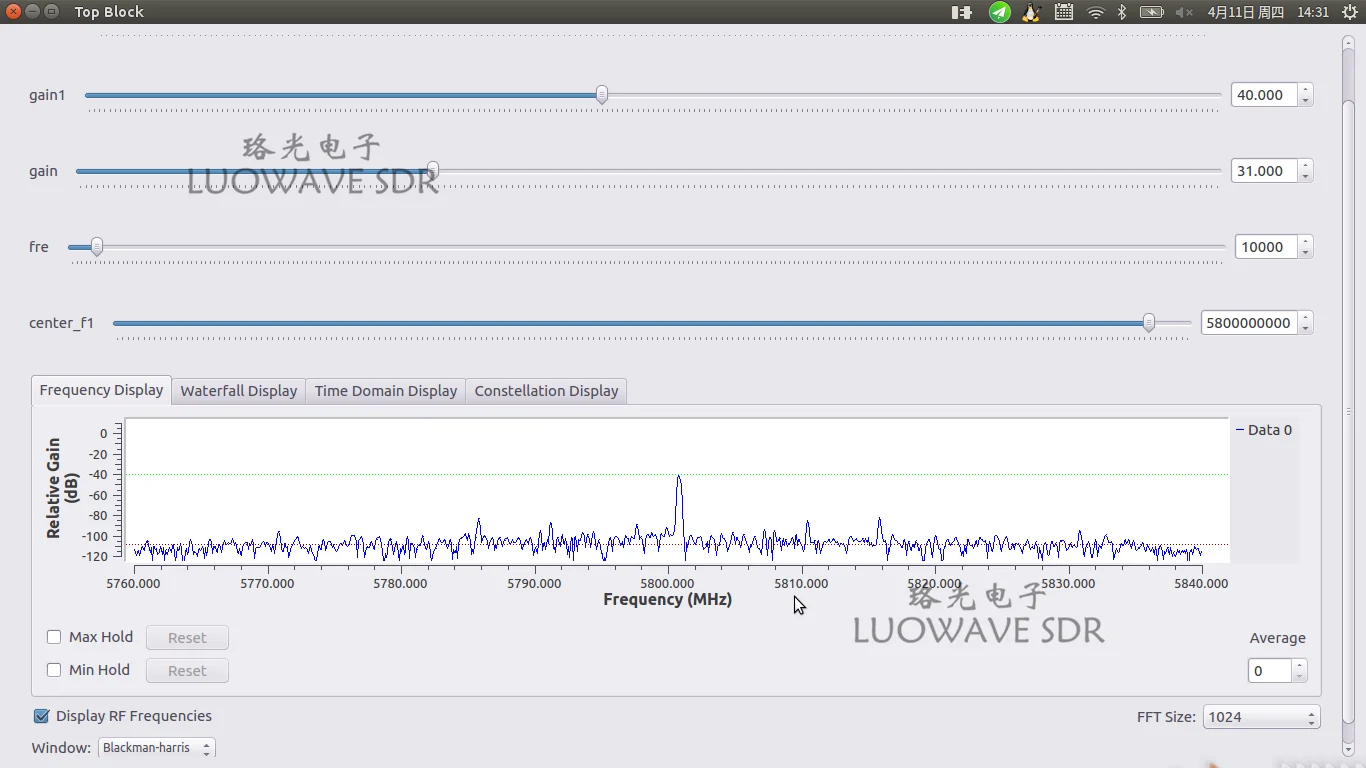Click the muted volume icon
Image resolution: width=1366 pixels, height=768 pixels.
[x=1184, y=12]
